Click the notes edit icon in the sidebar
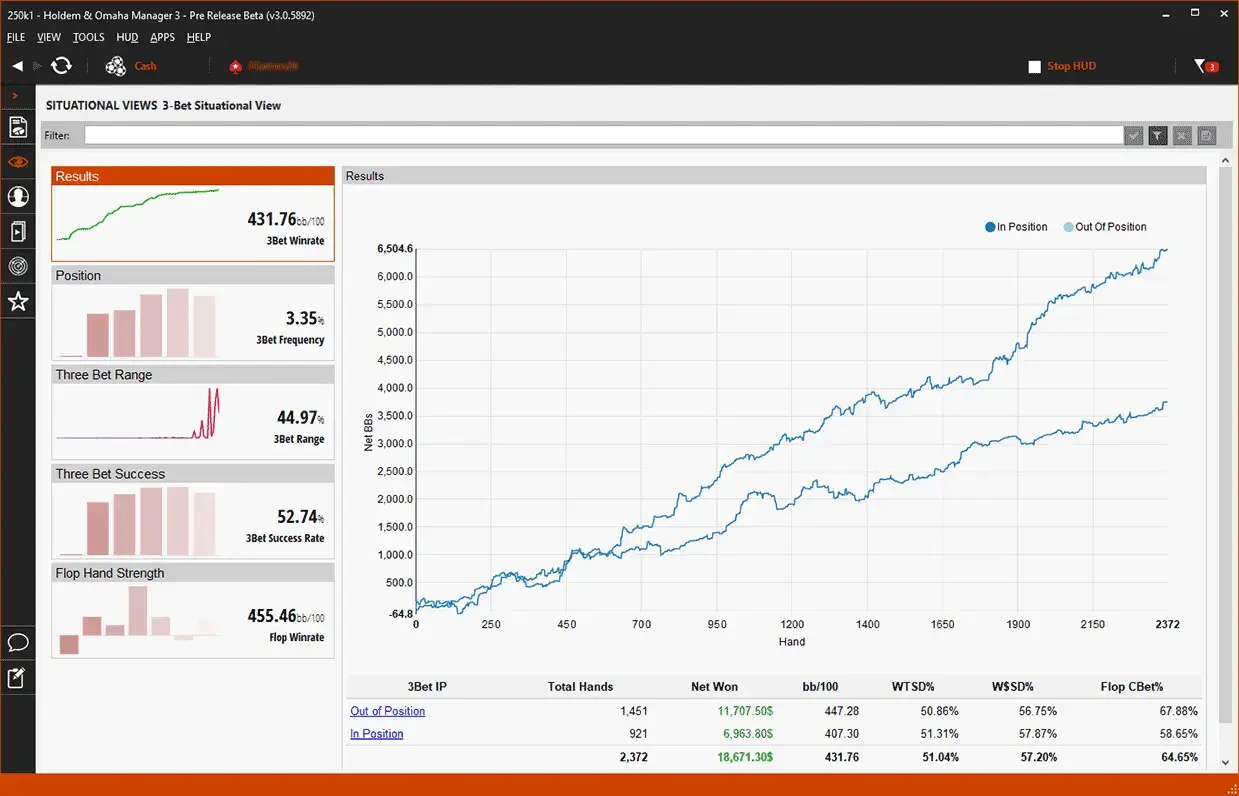 [18, 677]
